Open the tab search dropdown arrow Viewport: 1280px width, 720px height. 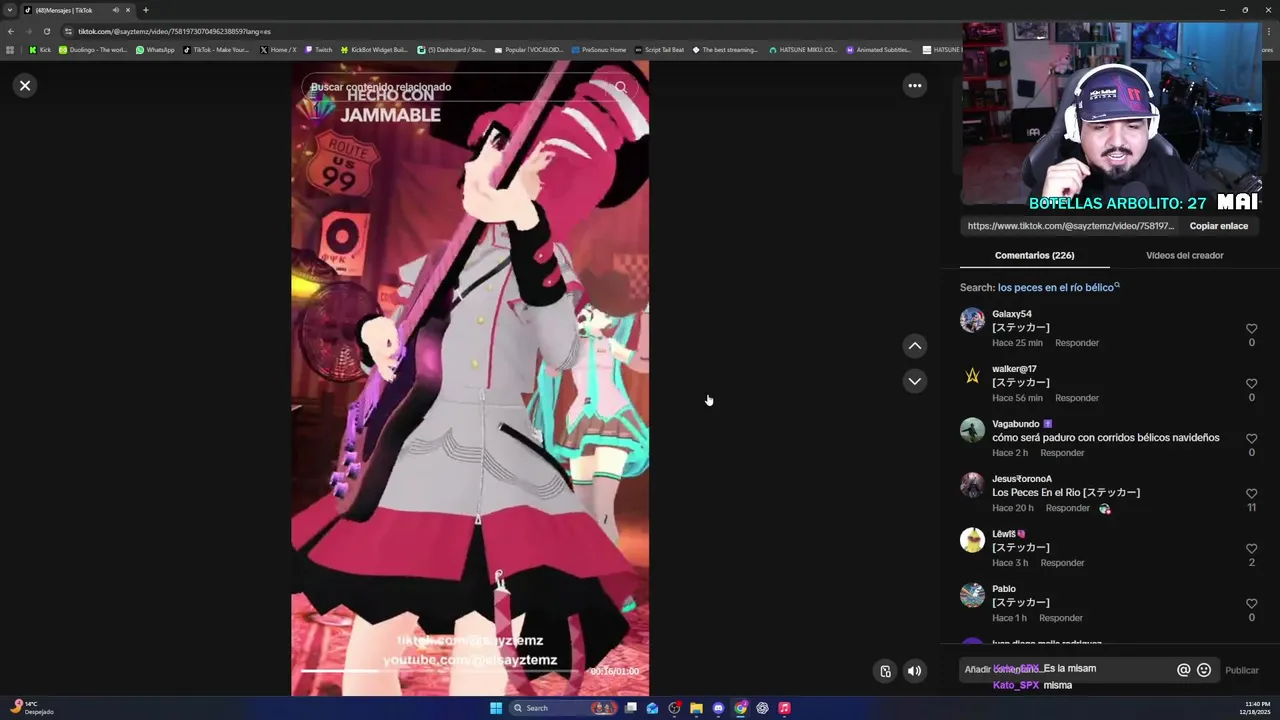coord(10,10)
